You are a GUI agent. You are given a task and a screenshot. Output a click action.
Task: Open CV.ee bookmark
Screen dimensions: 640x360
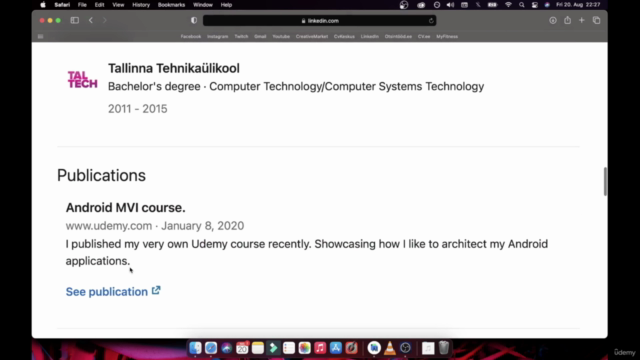(x=424, y=36)
